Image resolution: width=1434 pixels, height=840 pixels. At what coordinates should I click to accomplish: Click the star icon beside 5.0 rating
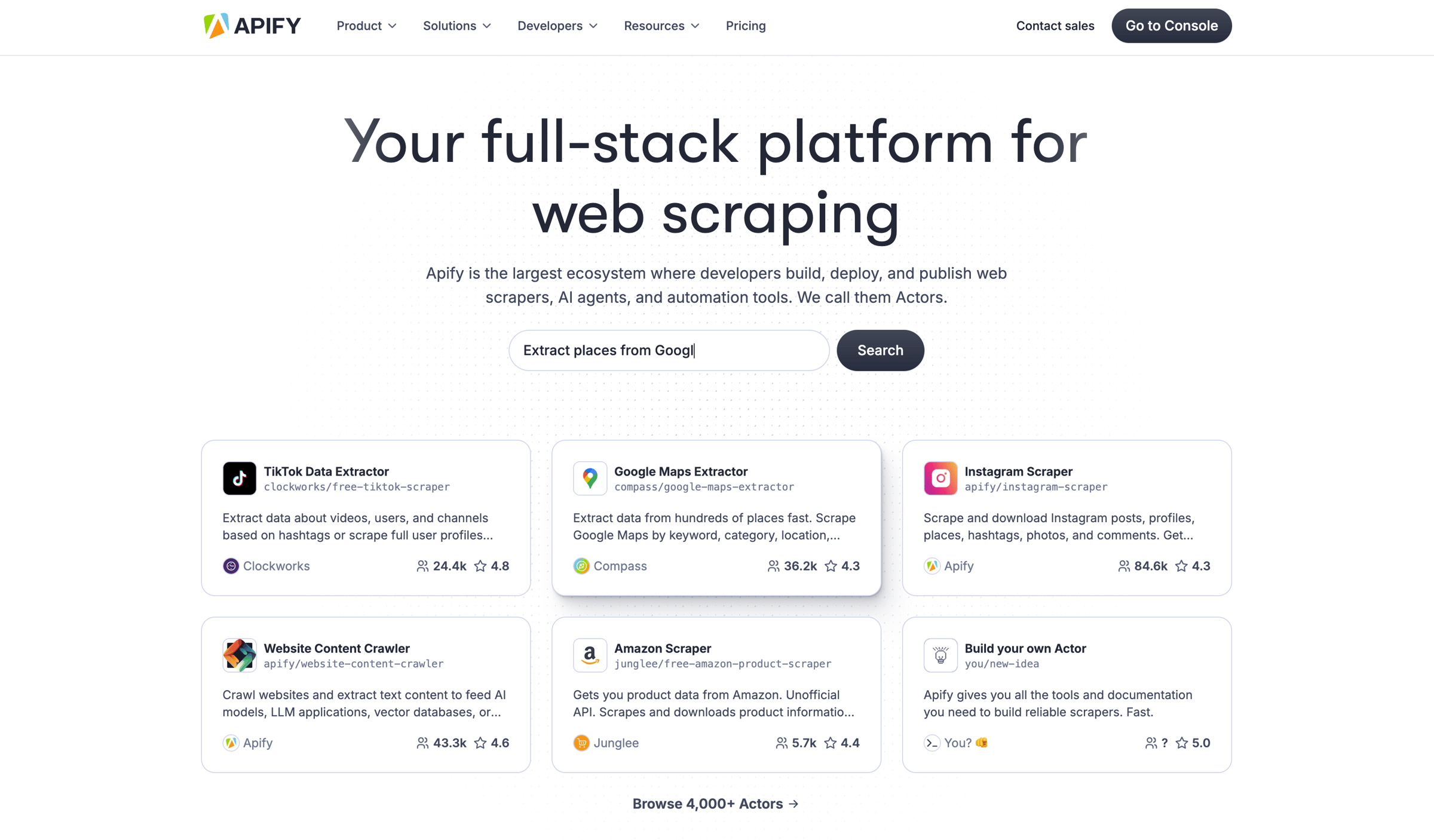pyautogui.click(x=1182, y=743)
